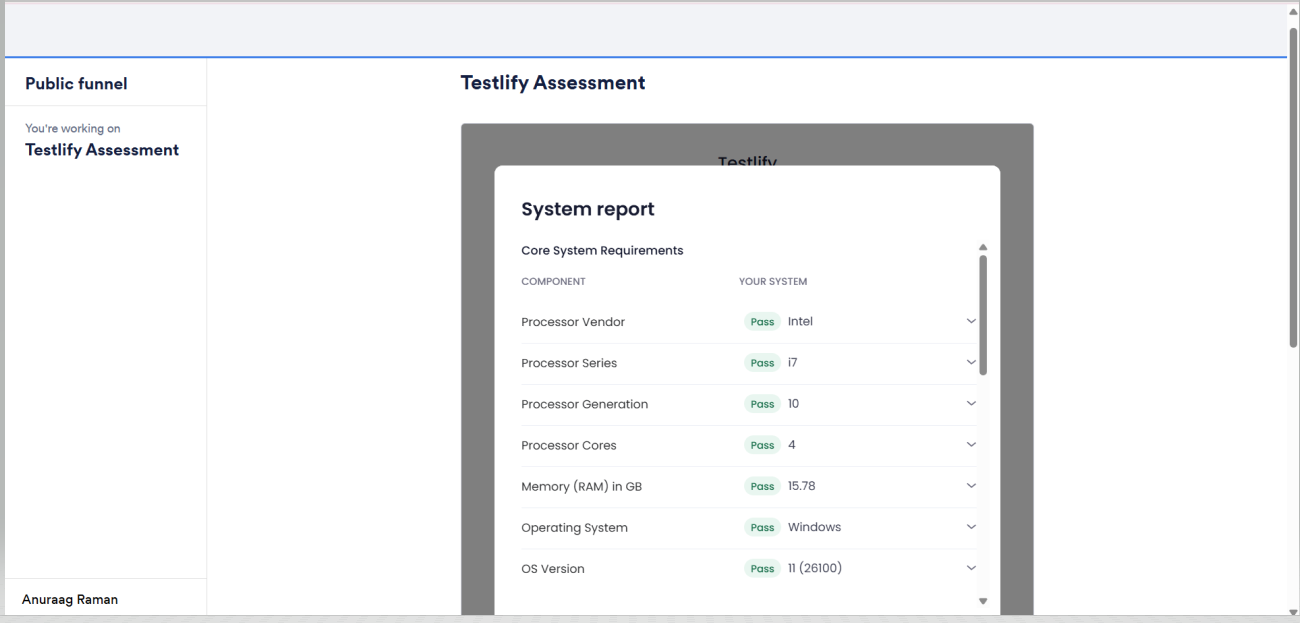Select Testlify Assessment in the sidebar
Screen dimensions: 1300x623
coord(102,150)
